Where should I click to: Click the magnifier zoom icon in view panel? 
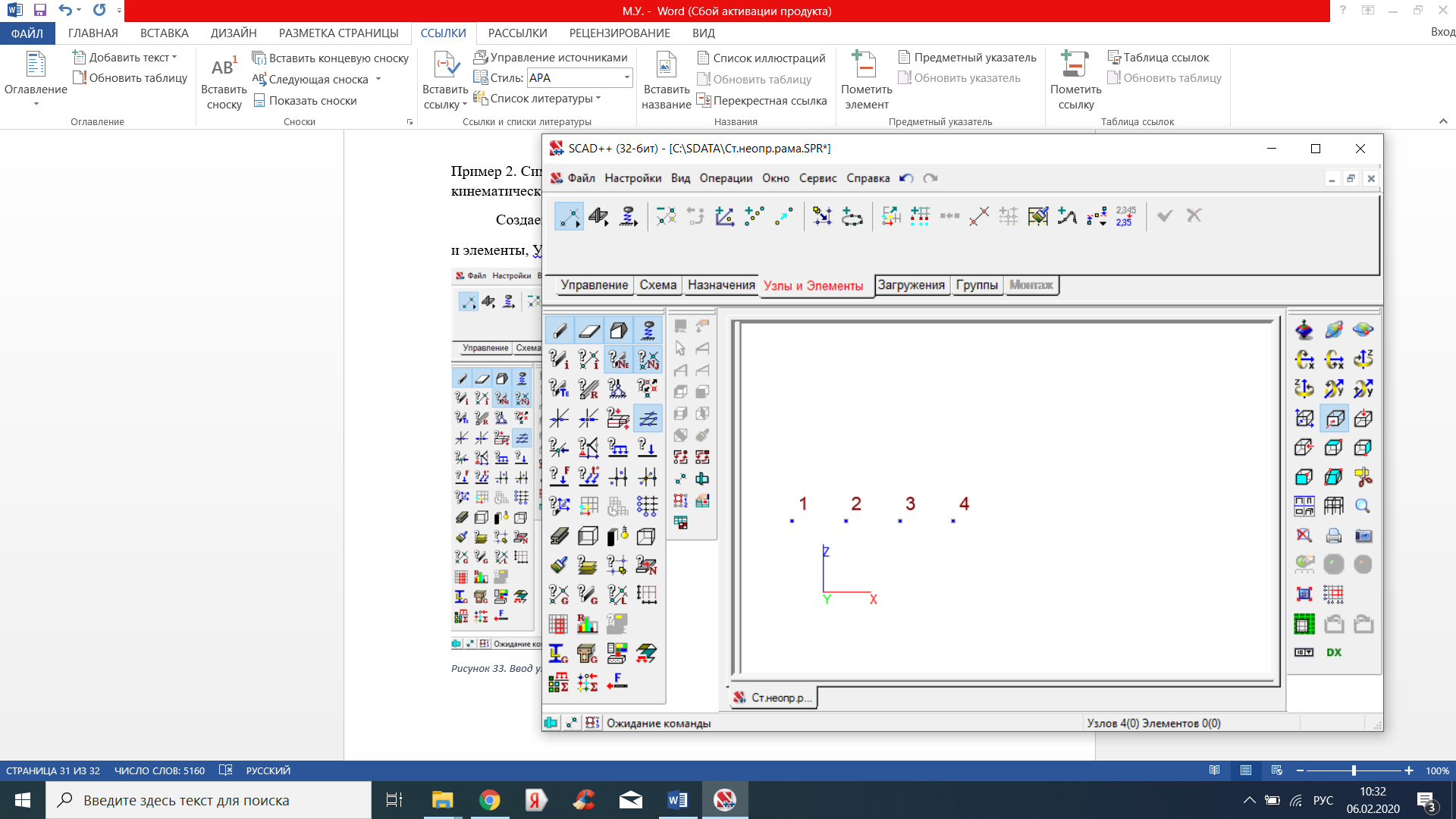pos(1363,506)
